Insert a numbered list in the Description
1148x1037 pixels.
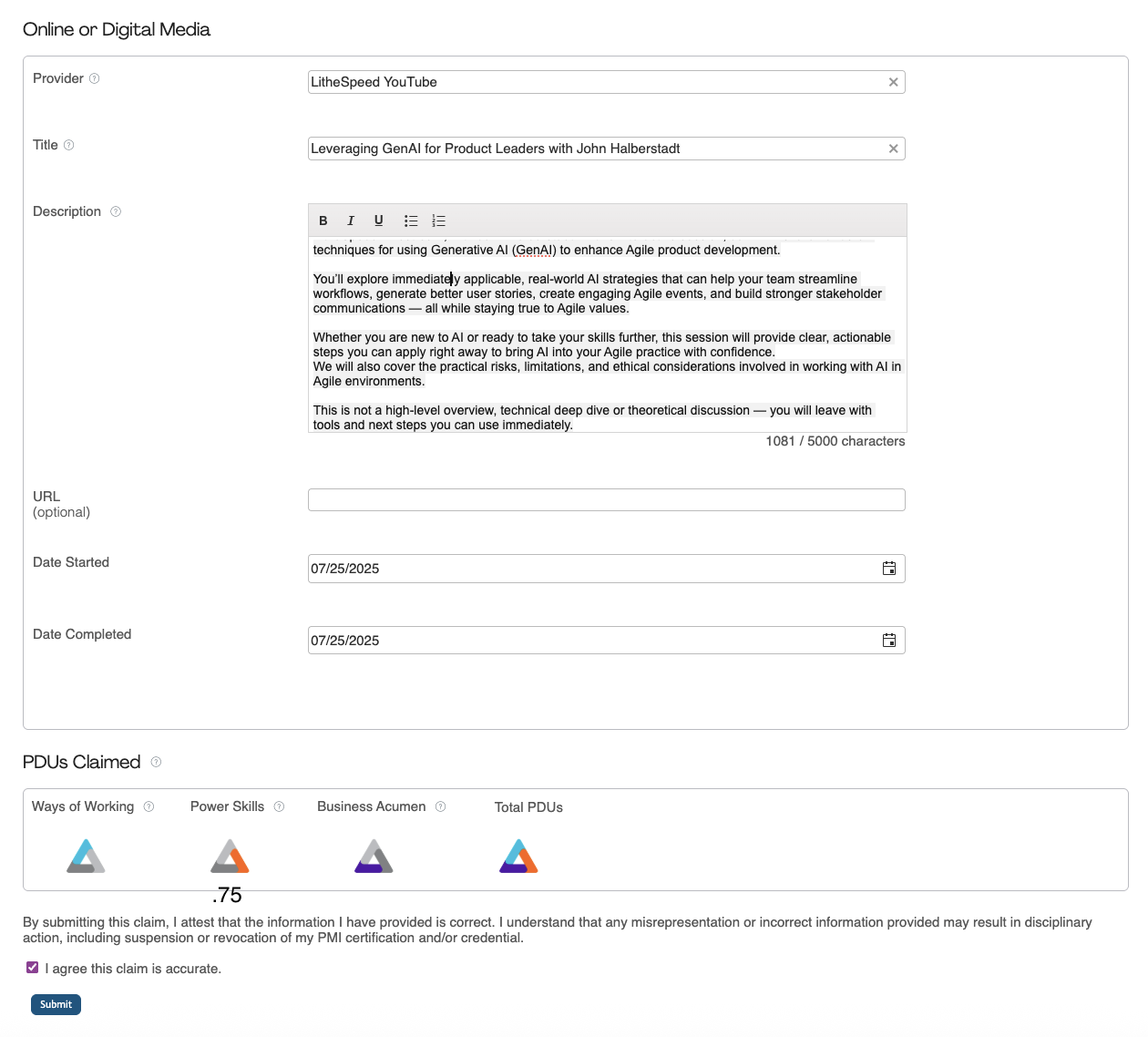[x=438, y=221]
